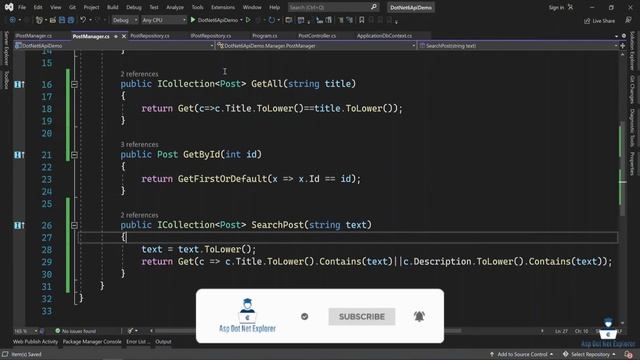The width and height of the screenshot is (640, 360).
Task: Click the Live Share icon
Action: [587, 20]
